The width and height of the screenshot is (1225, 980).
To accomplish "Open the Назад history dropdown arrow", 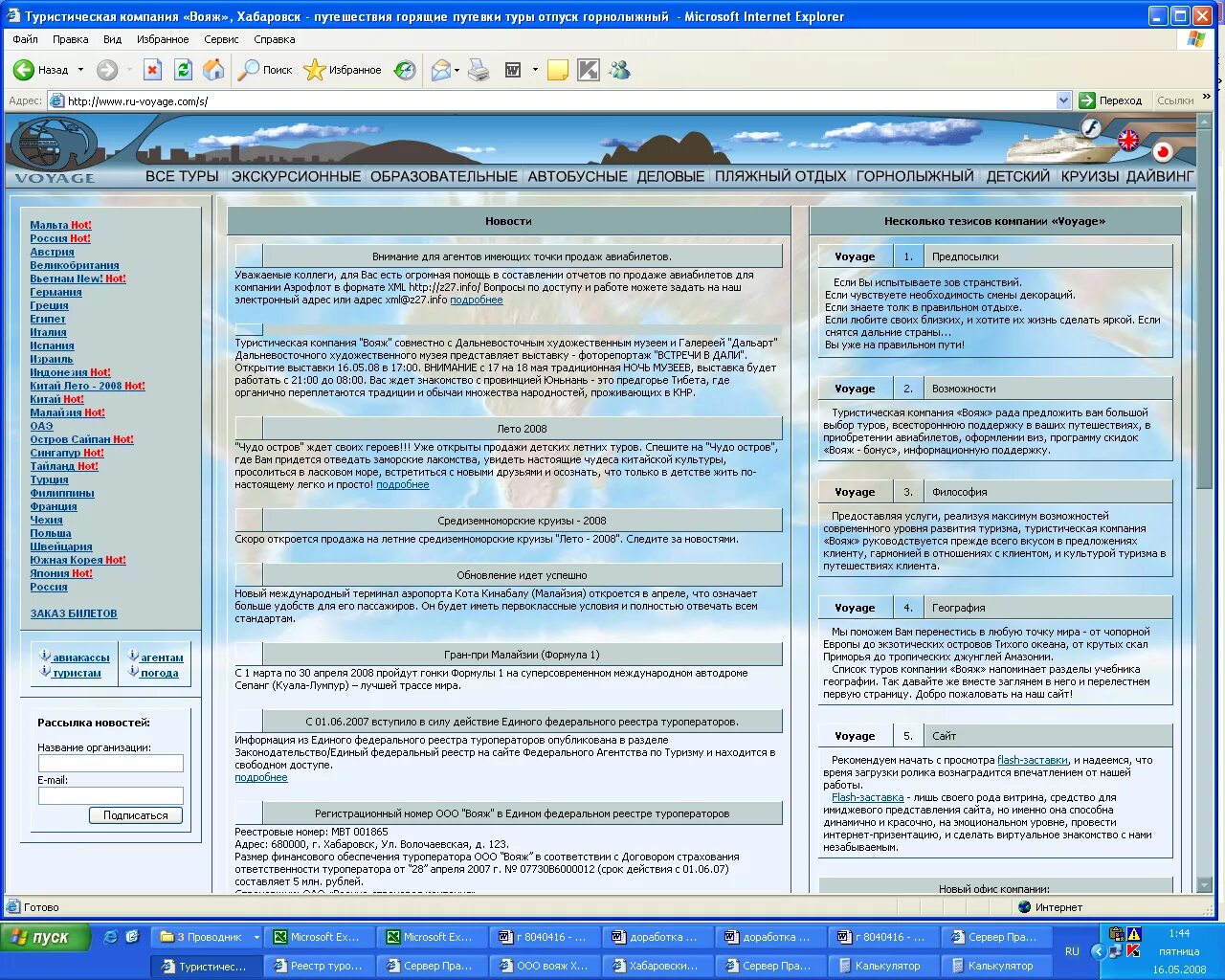I will 80,70.
